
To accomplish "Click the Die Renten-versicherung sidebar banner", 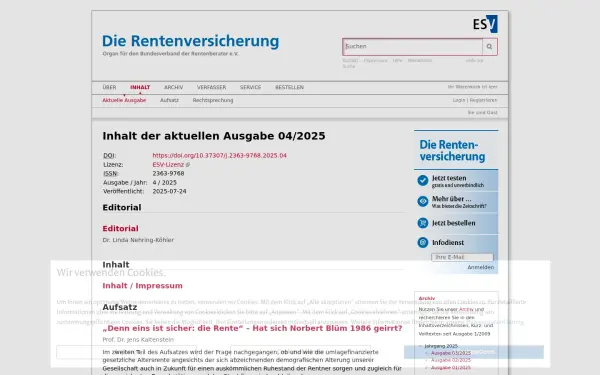I will click(x=456, y=150).
